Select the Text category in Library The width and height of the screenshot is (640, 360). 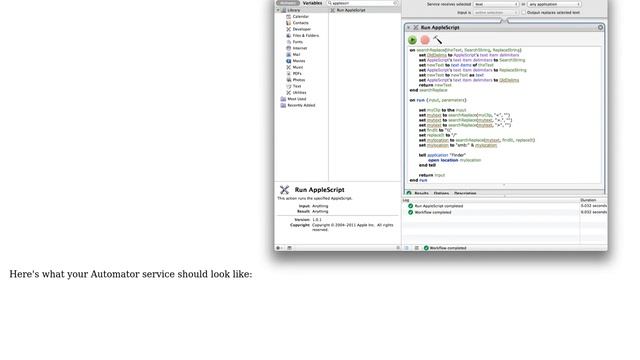click(297, 86)
